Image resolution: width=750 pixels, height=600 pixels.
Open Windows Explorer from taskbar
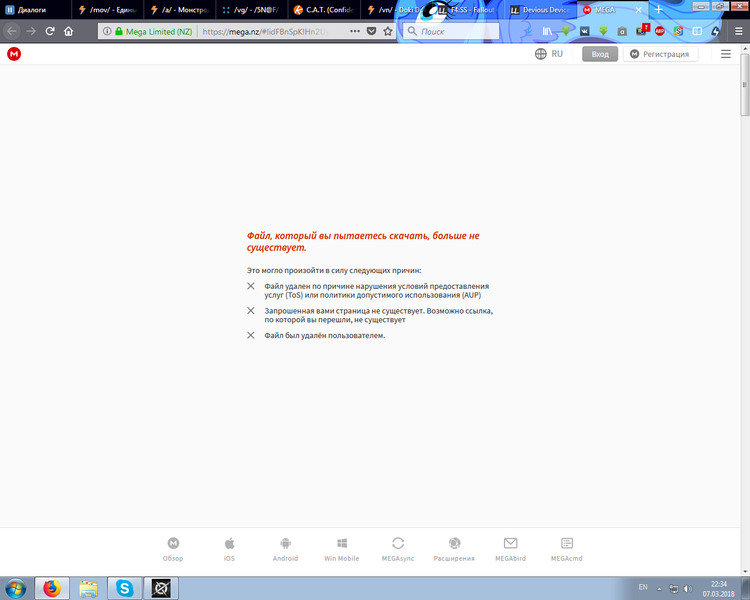(88, 588)
